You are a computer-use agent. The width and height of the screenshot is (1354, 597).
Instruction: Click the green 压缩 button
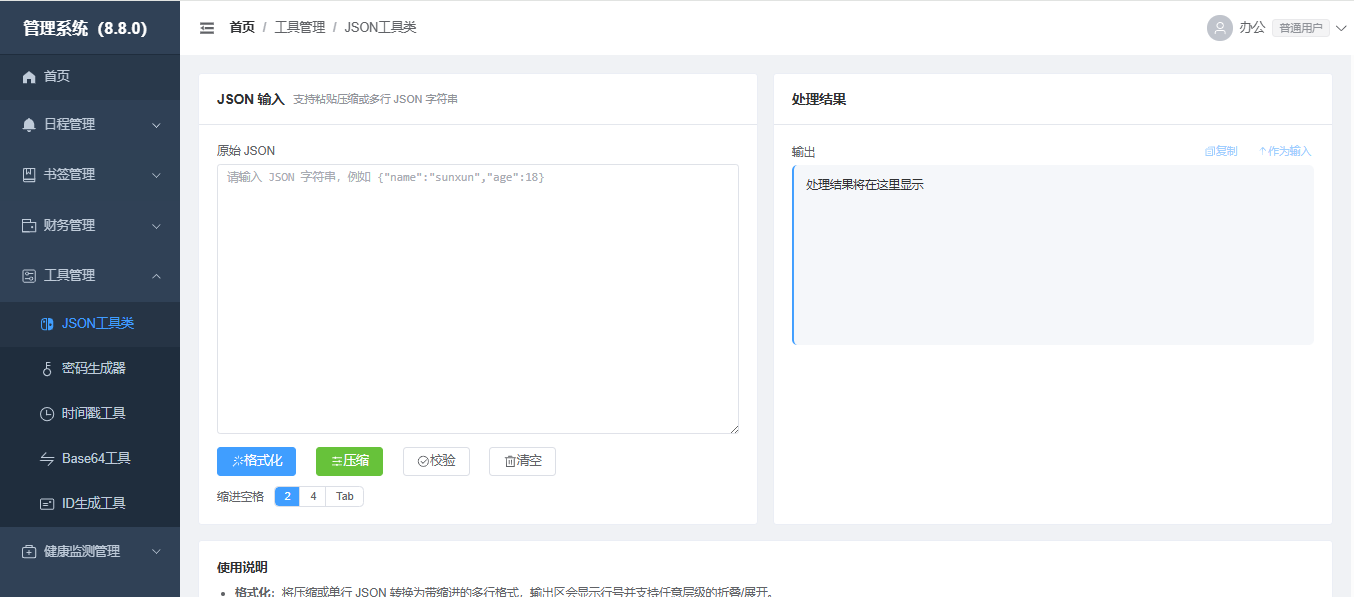click(349, 461)
